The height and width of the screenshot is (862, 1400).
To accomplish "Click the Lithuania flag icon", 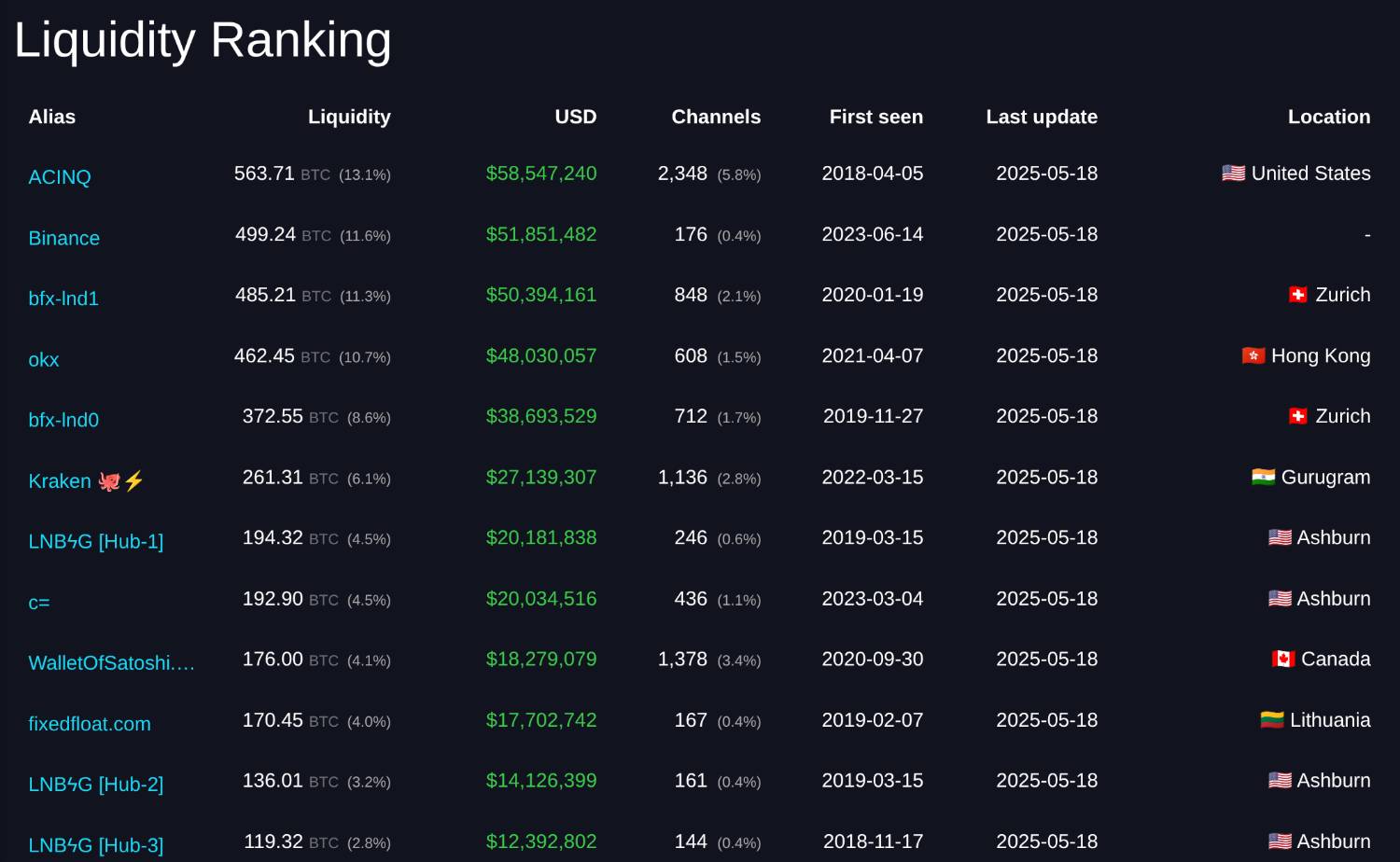I will click(x=1272, y=720).
